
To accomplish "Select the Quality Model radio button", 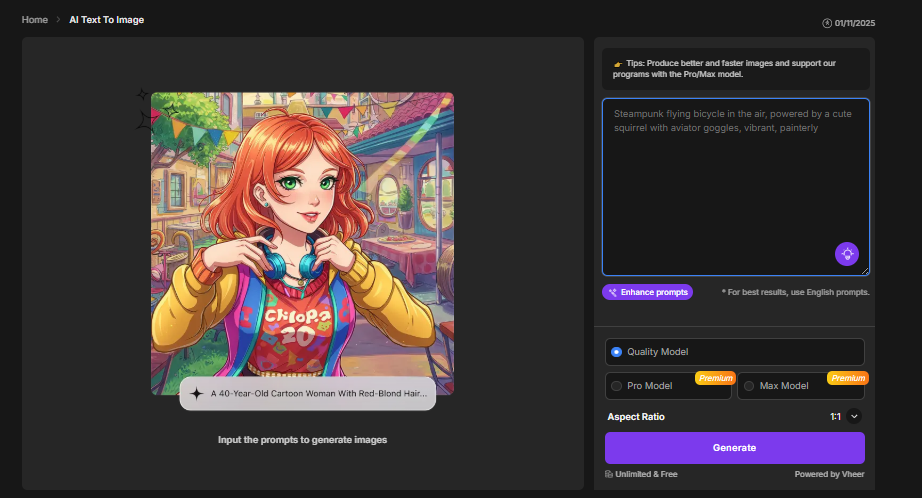I will tap(616, 352).
